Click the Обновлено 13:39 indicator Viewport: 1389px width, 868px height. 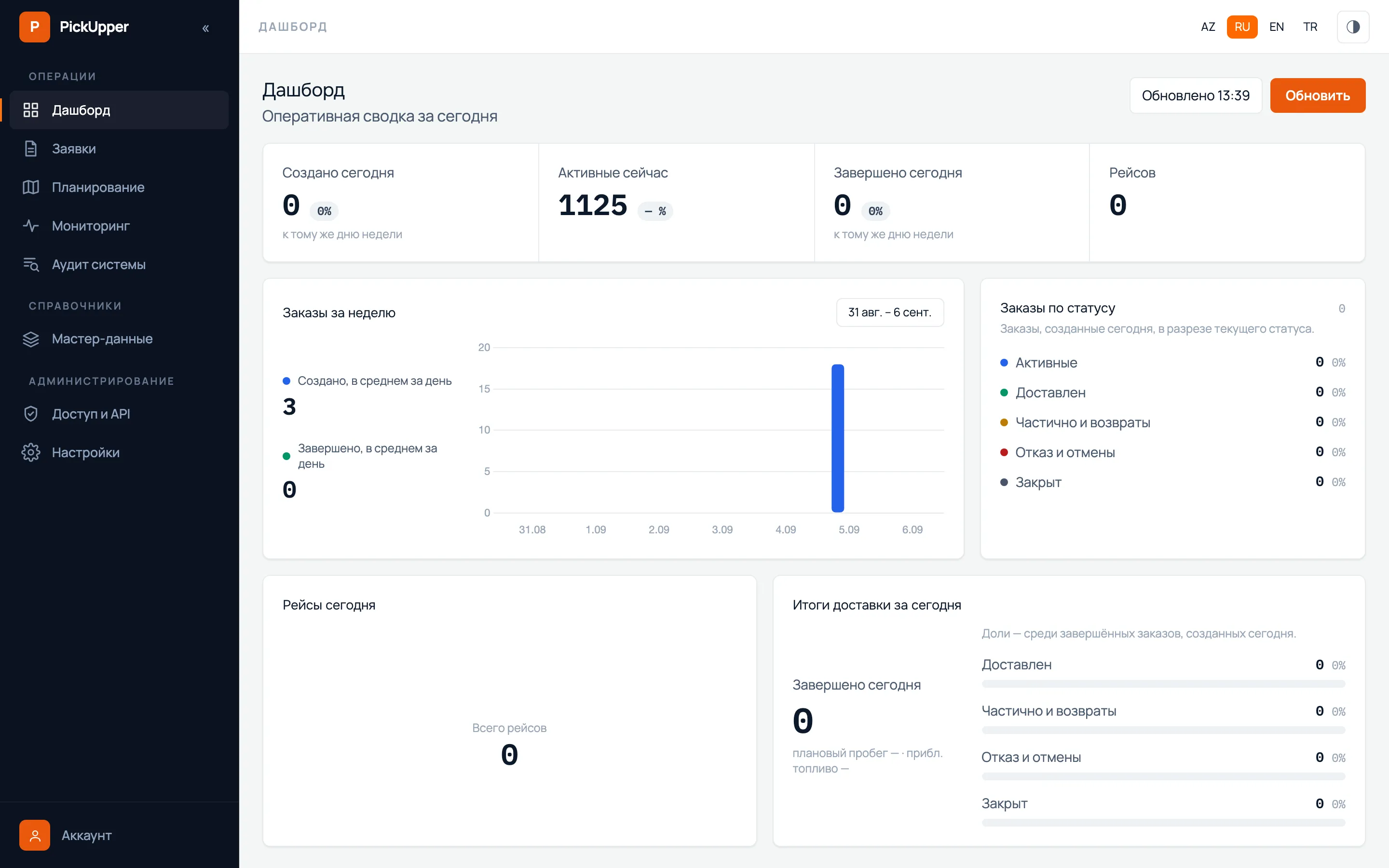1196,95
